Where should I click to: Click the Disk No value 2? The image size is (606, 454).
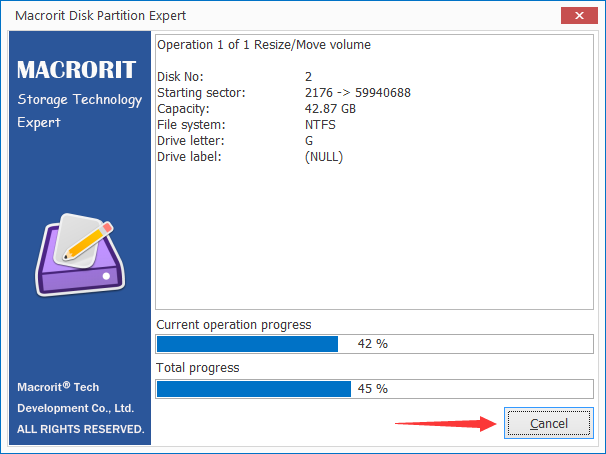tap(308, 77)
